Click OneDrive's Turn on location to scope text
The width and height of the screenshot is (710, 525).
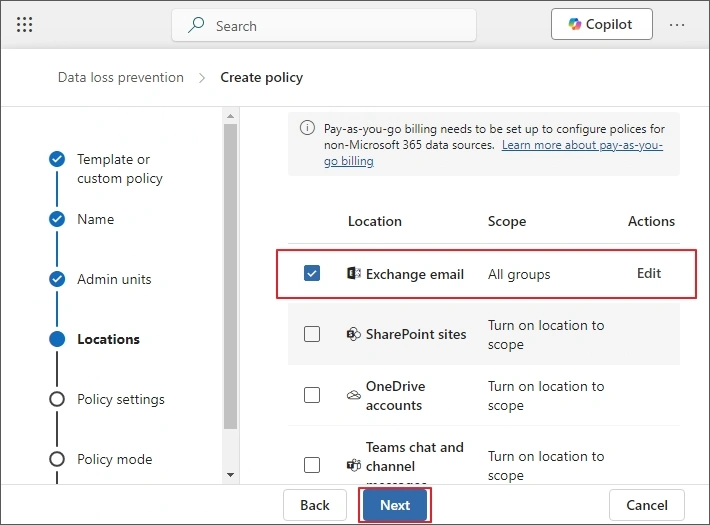546,396
